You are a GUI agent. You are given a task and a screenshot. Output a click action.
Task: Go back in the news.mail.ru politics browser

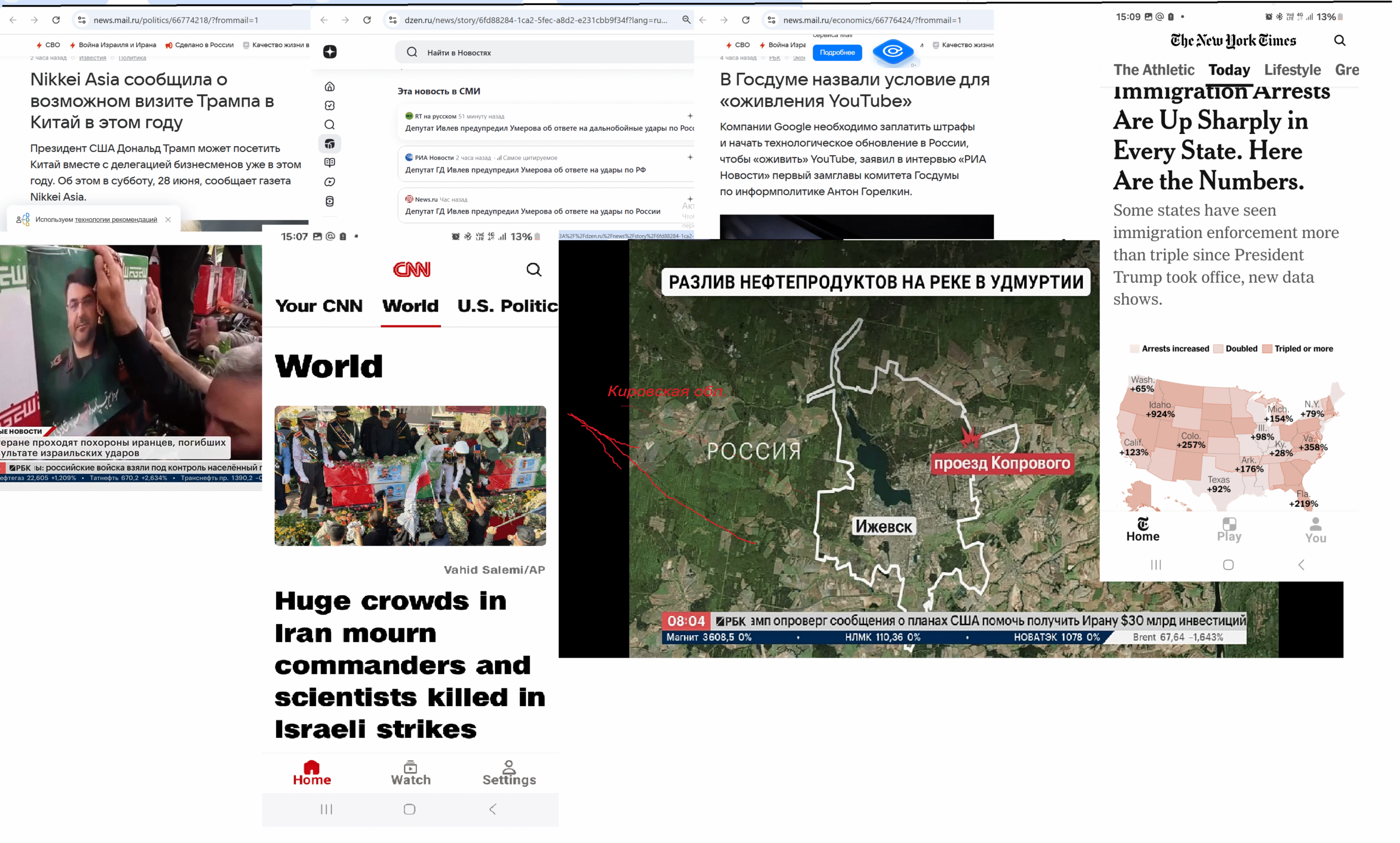pos(13,20)
